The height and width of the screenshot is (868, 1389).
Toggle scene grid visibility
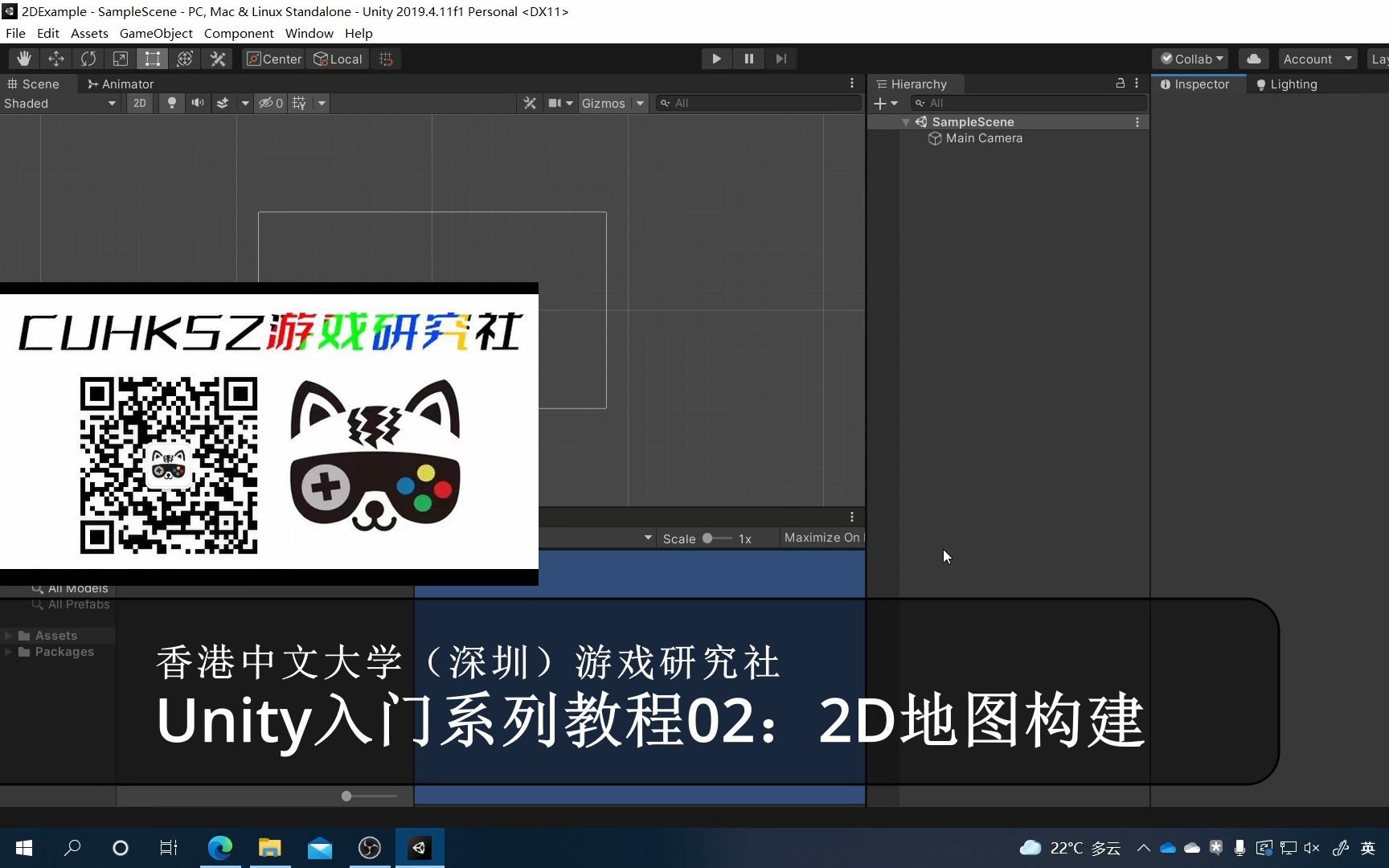pos(299,103)
